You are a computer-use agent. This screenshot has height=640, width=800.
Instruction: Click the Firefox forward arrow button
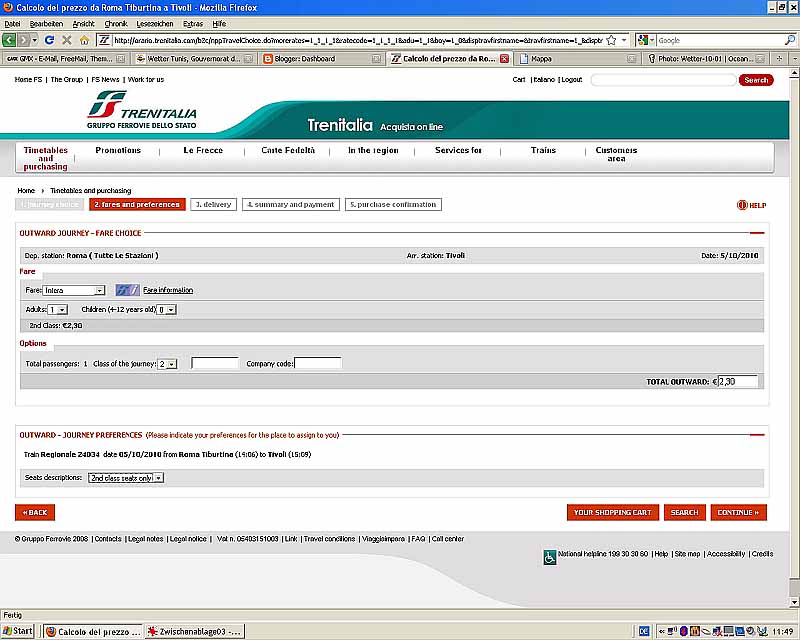click(x=23, y=40)
